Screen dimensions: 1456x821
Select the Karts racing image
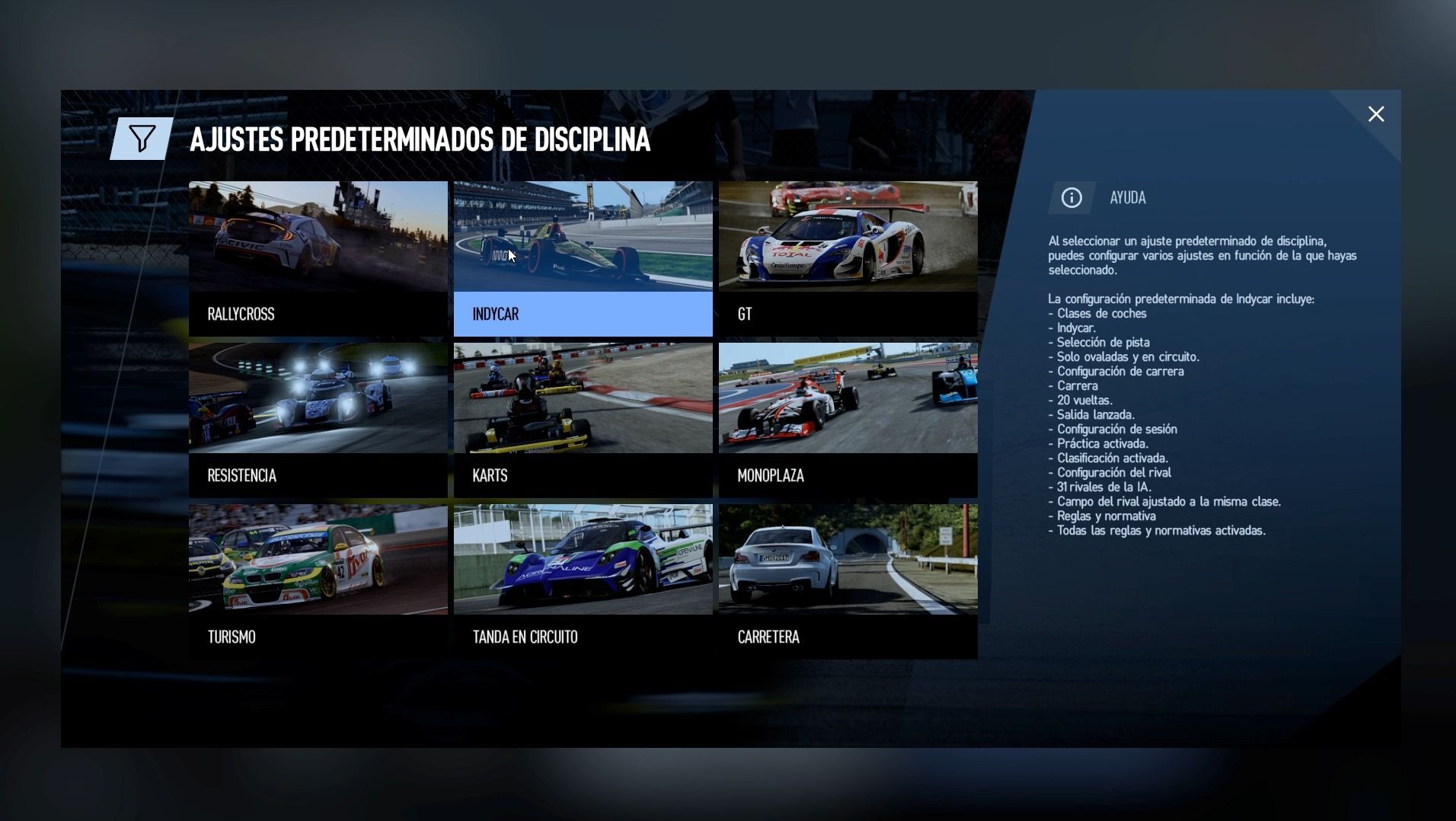pos(583,398)
